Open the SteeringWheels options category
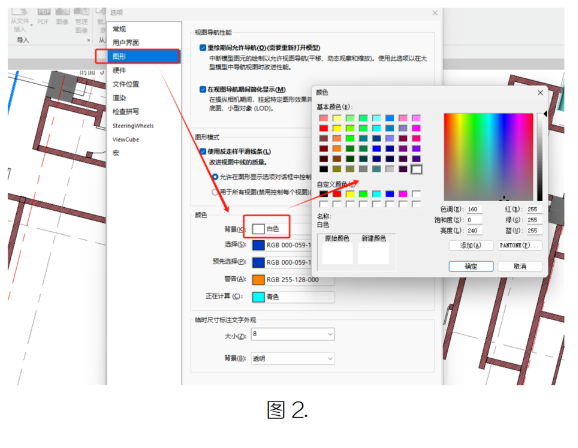 133,126
